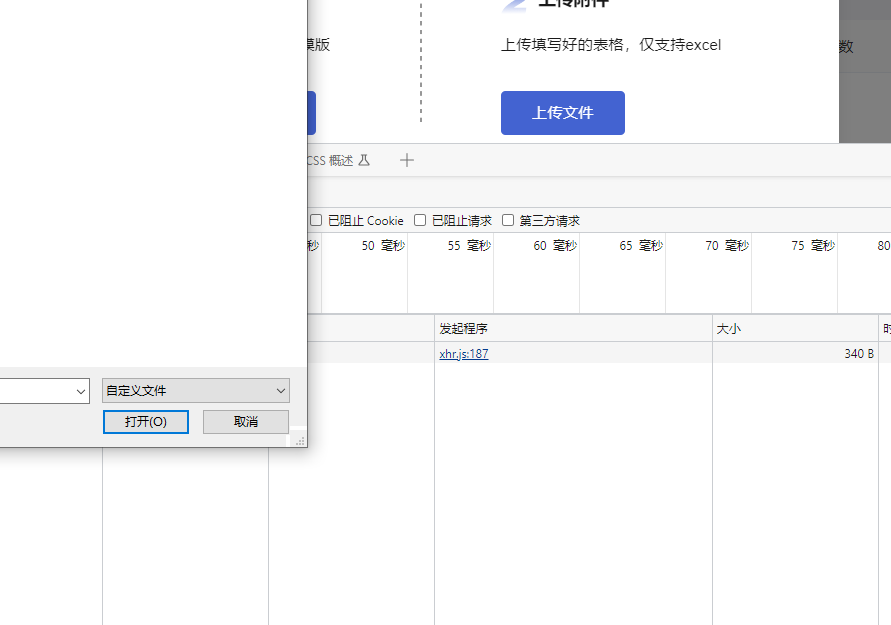Click the step 2 upload icon above 上传文件
This screenshot has width=891, height=625.
coord(514,4)
